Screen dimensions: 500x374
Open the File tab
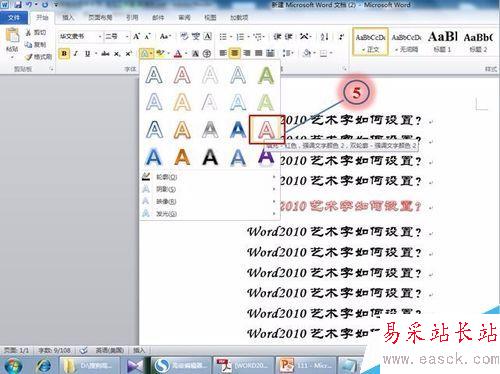pos(14,17)
